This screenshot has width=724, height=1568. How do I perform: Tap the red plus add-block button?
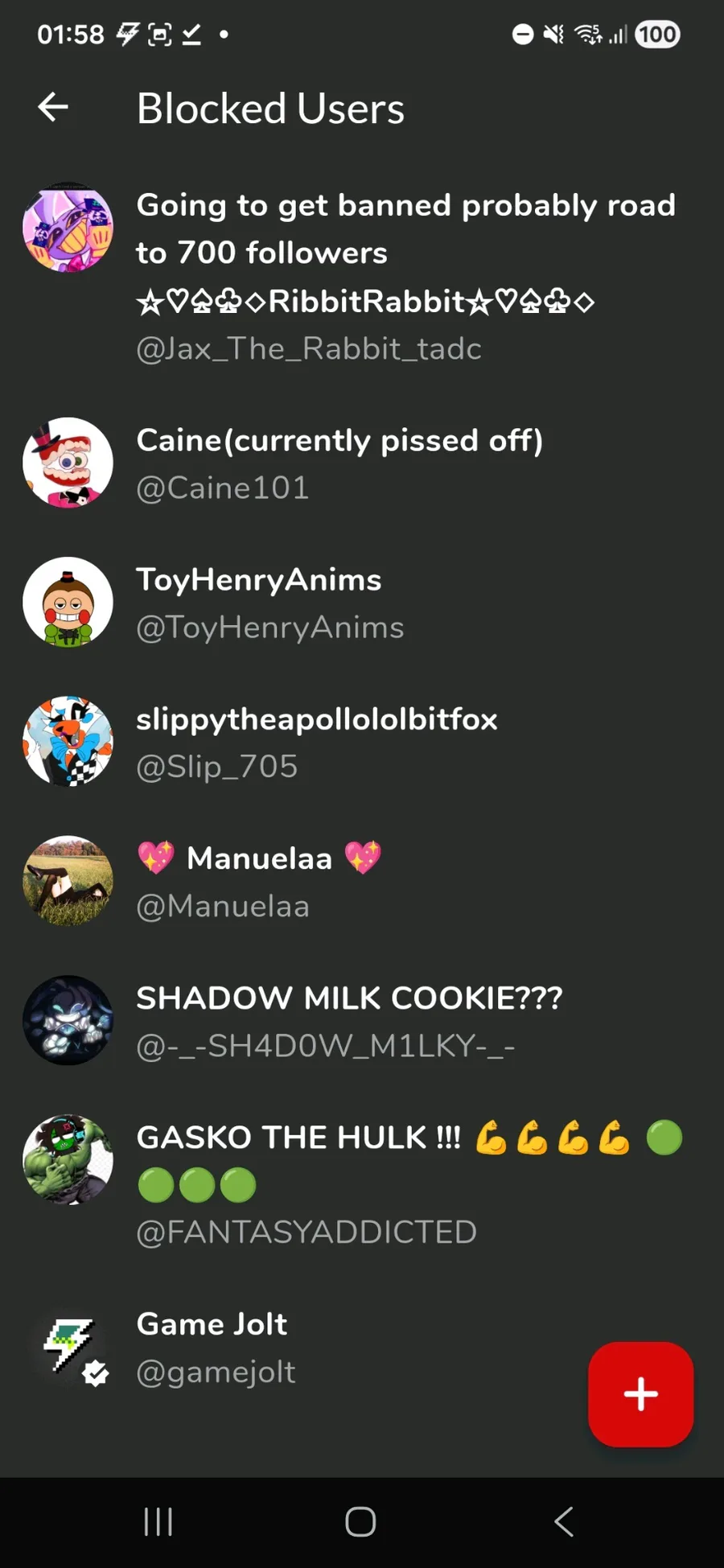(640, 1394)
